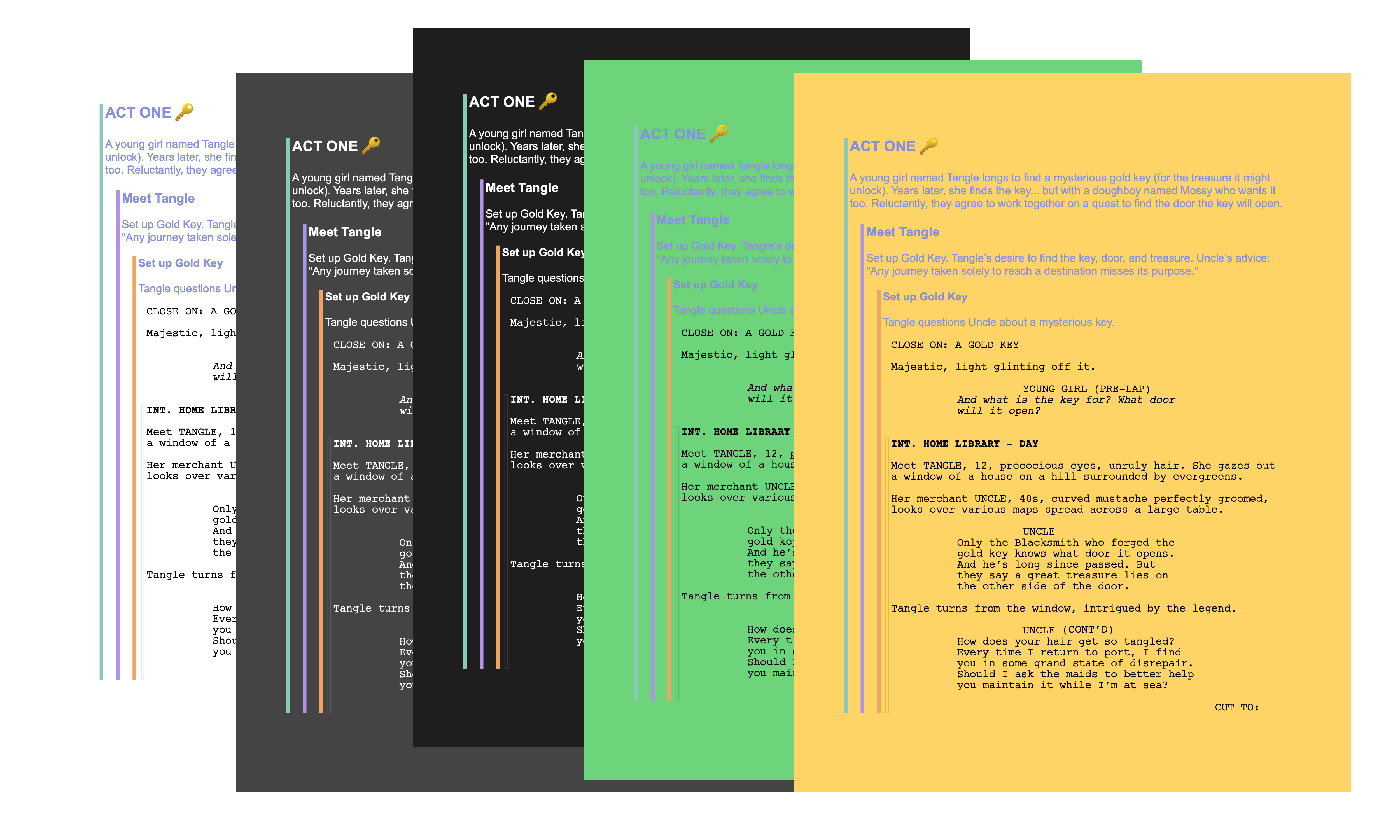Click the Set up Gold Key heading, white page
Viewport: 1400px width, 840px height.
click(x=180, y=263)
